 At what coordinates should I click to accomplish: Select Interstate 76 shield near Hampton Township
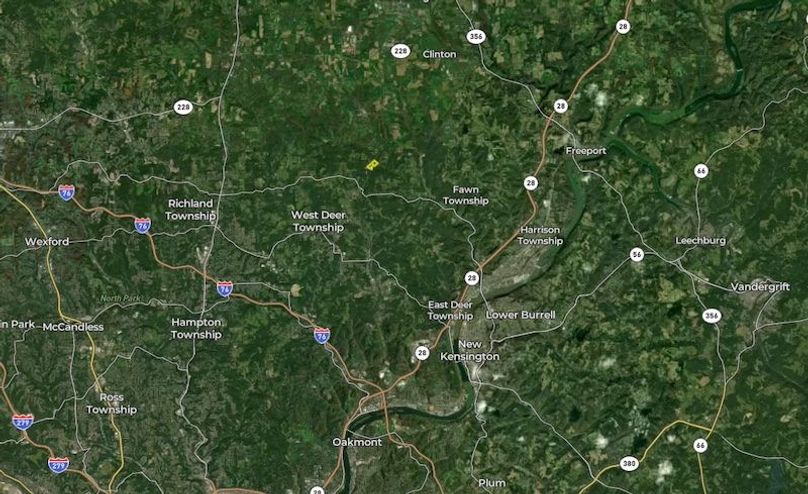[x=224, y=289]
